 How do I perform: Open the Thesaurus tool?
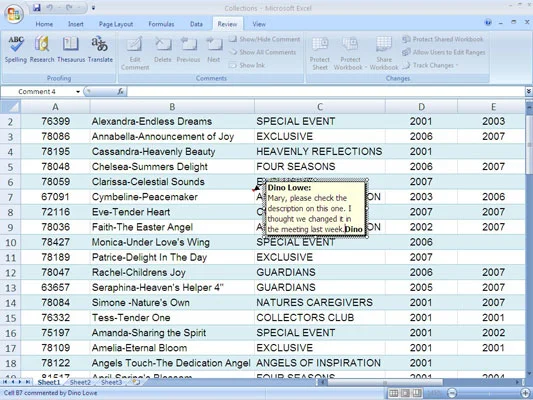click(x=71, y=50)
